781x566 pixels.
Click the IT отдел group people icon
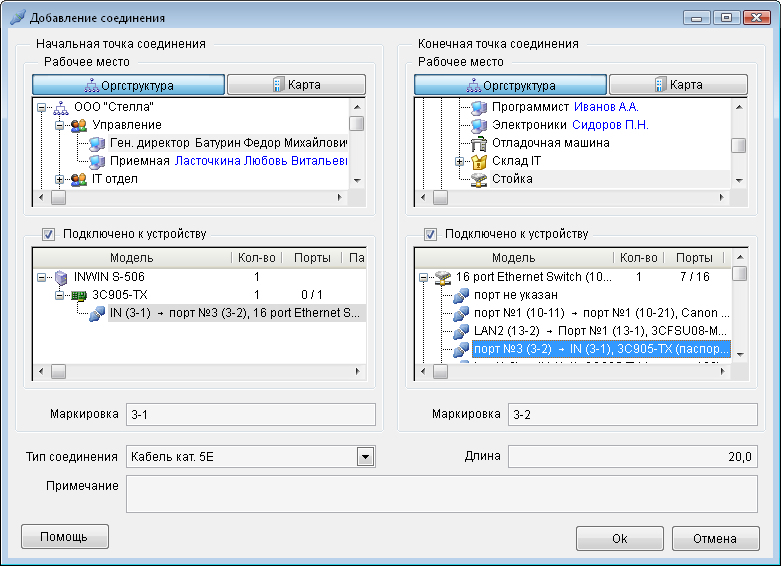tap(79, 179)
